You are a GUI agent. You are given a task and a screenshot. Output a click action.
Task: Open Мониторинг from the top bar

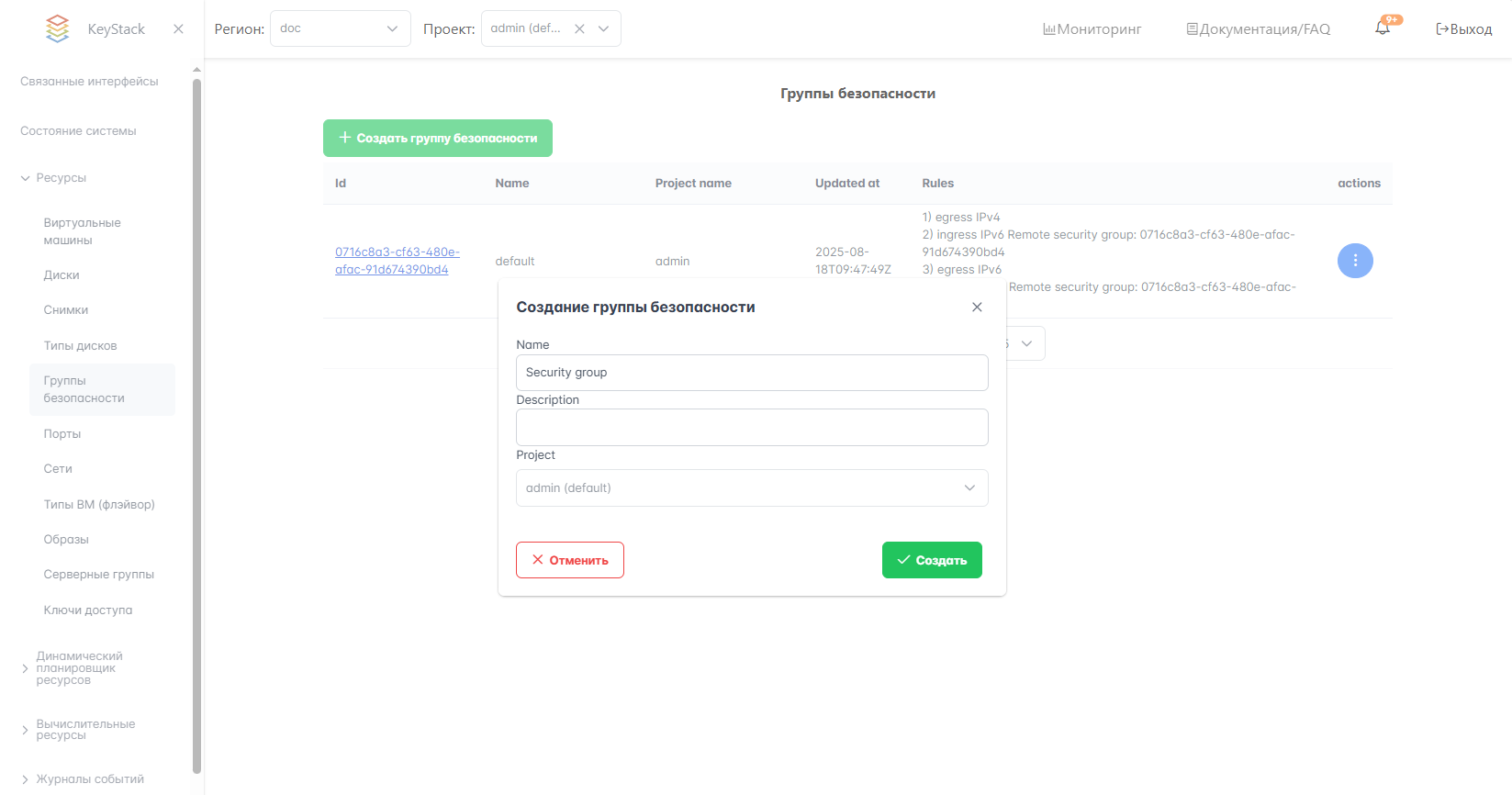1092,29
